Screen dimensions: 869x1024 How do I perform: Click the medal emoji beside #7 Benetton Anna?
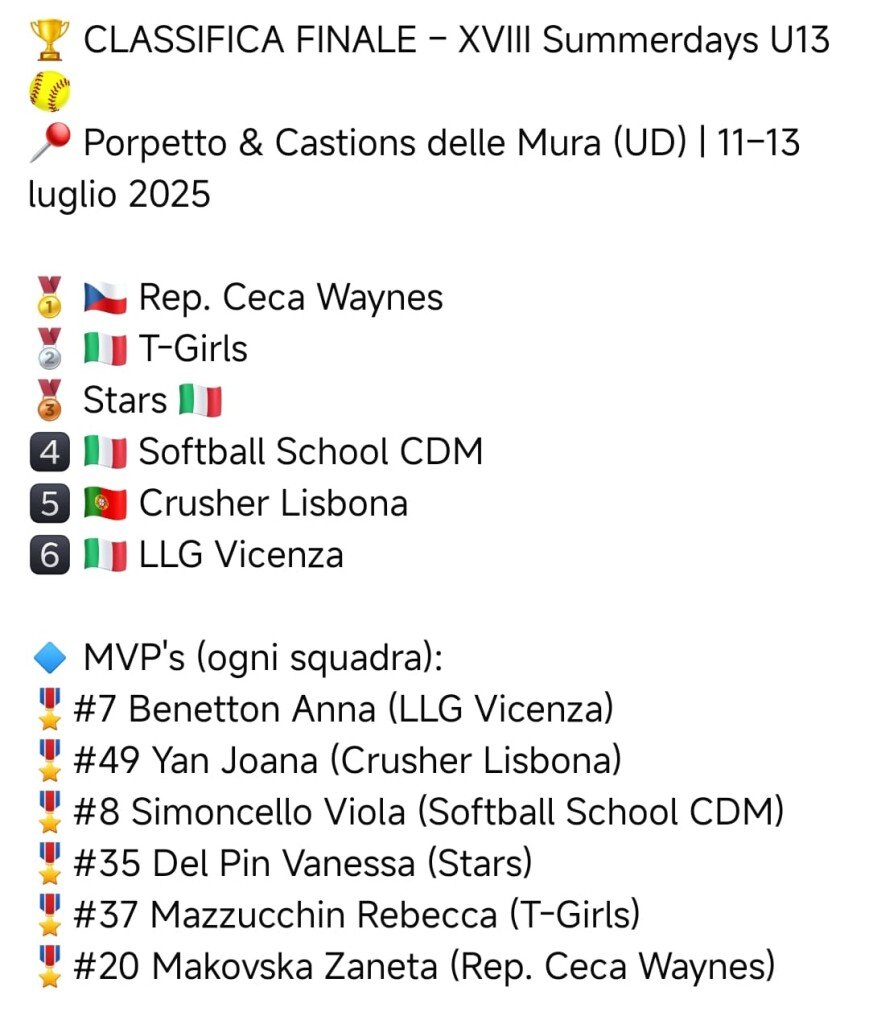[x=47, y=710]
